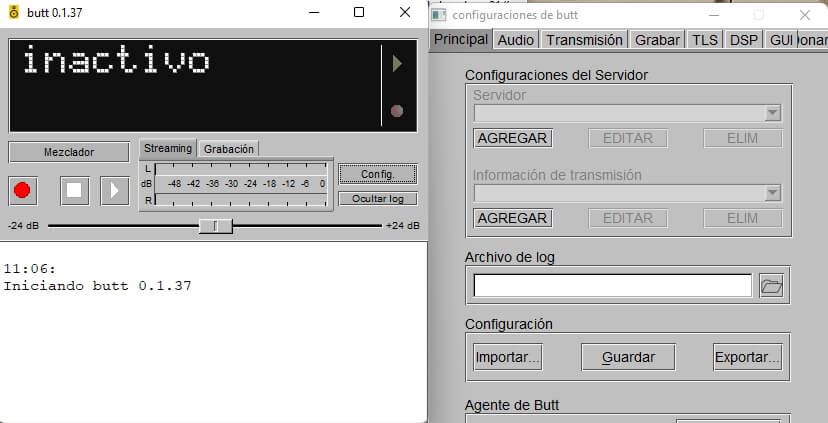Click ELIM under Información de transmisión
Screen dimensions: 828x423
tap(742, 218)
